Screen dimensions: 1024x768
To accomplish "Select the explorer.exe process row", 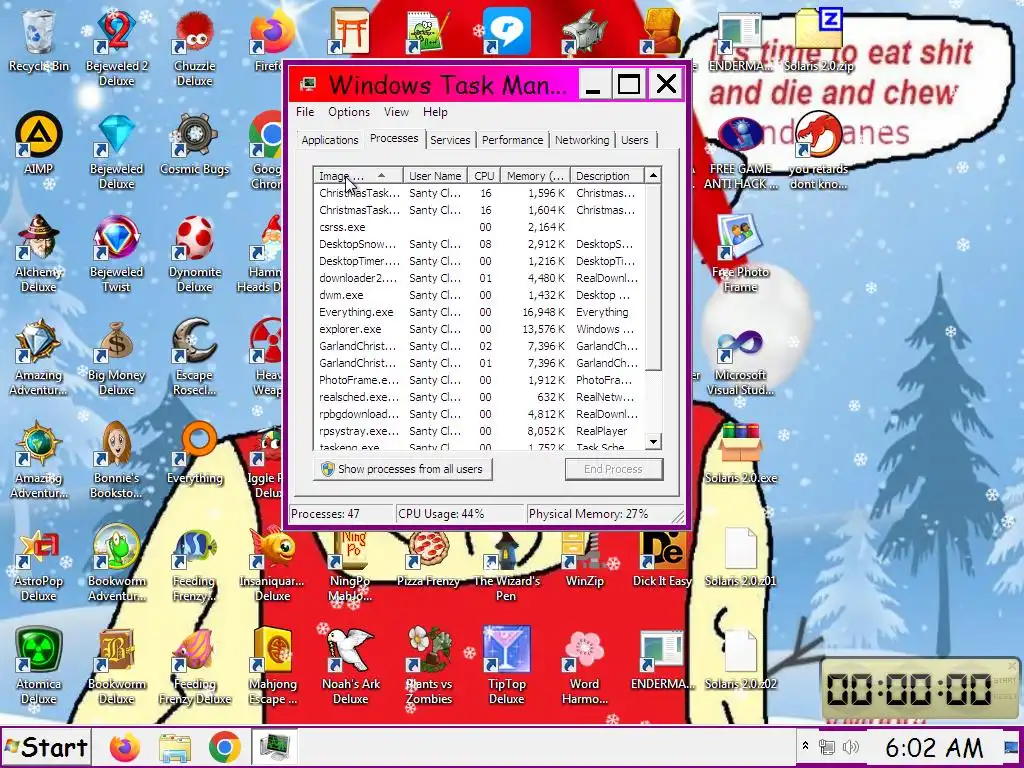I will (479, 329).
